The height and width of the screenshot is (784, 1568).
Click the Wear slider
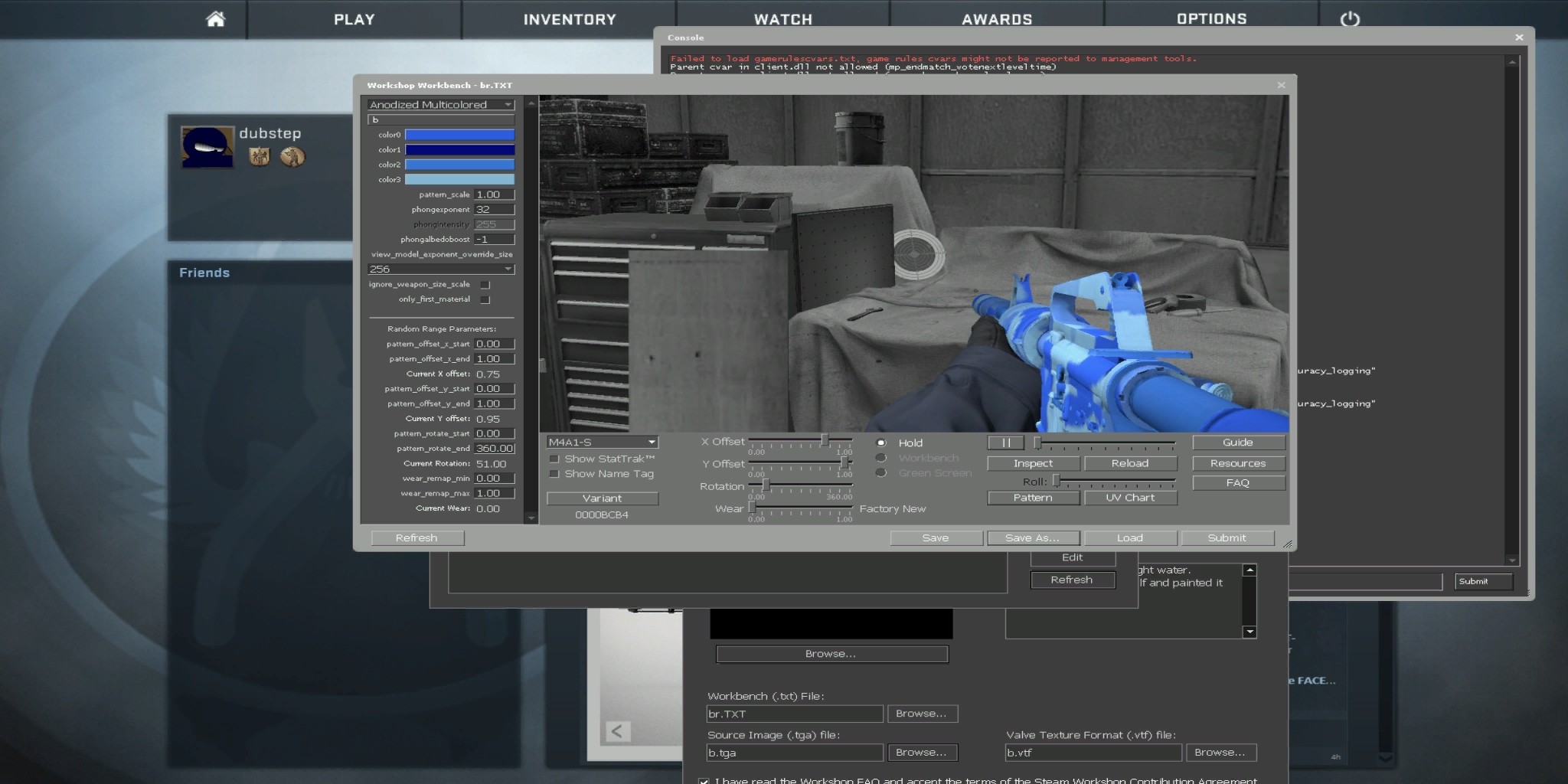[800, 508]
